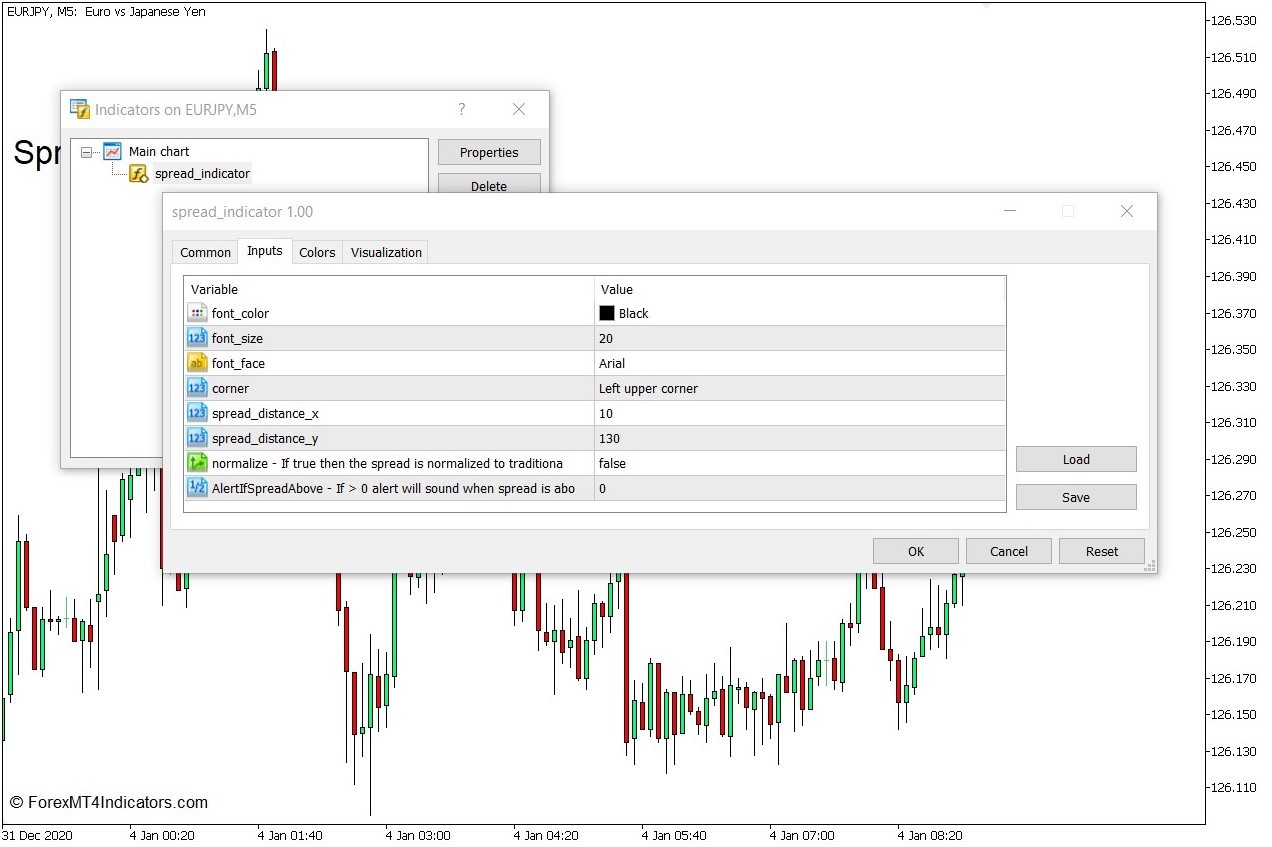Click the font_size variable name

[x=237, y=338]
